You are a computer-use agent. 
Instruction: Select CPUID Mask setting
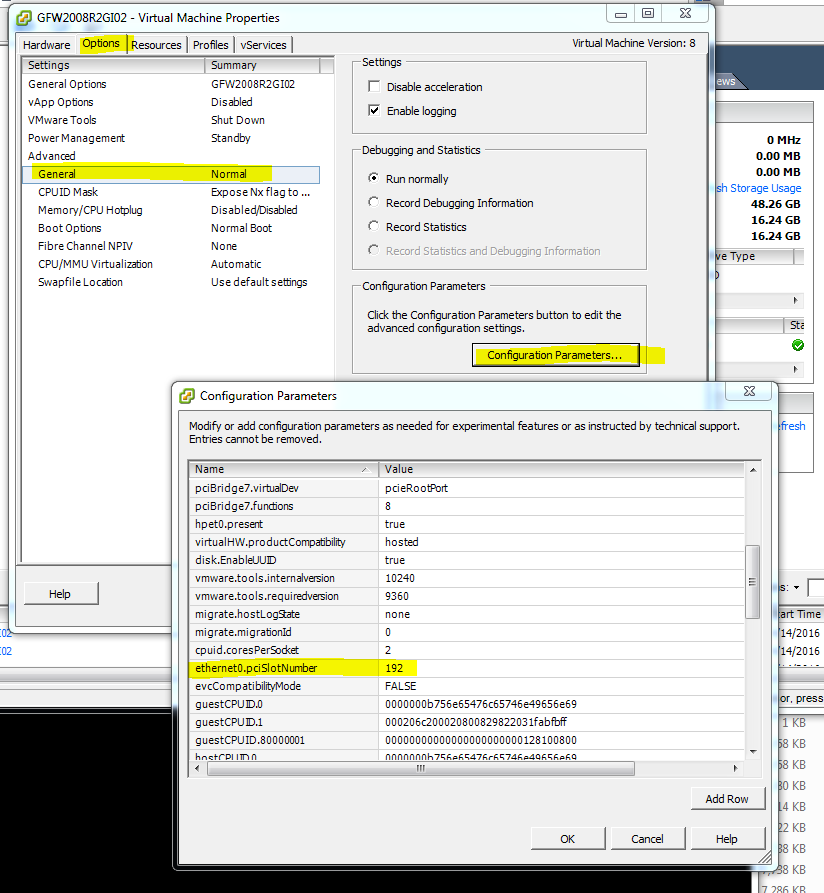coord(171,192)
